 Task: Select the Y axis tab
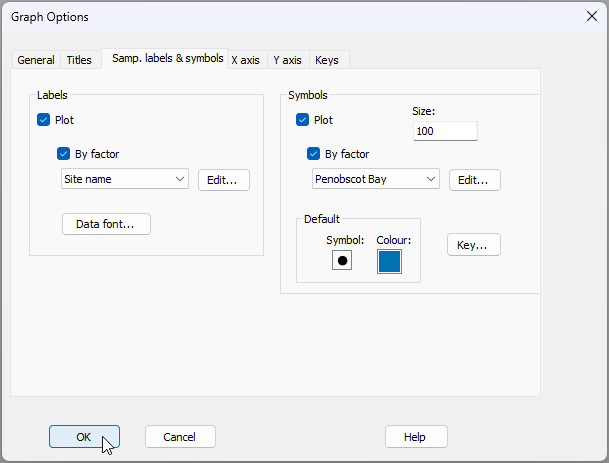tap(287, 60)
